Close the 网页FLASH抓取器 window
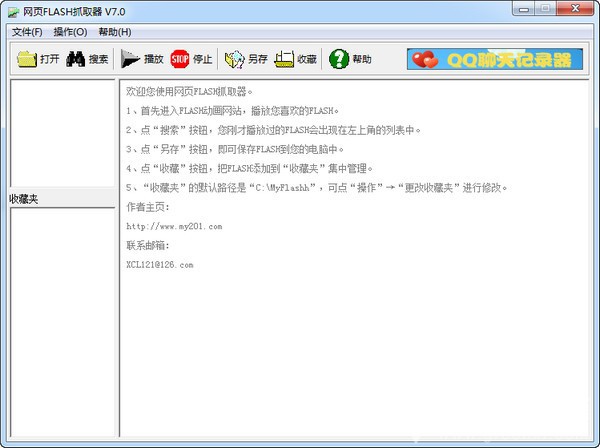The image size is (600, 448). [x=575, y=8]
